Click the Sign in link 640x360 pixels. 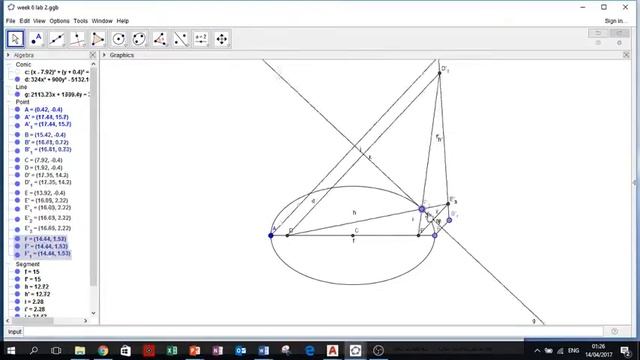click(x=615, y=21)
